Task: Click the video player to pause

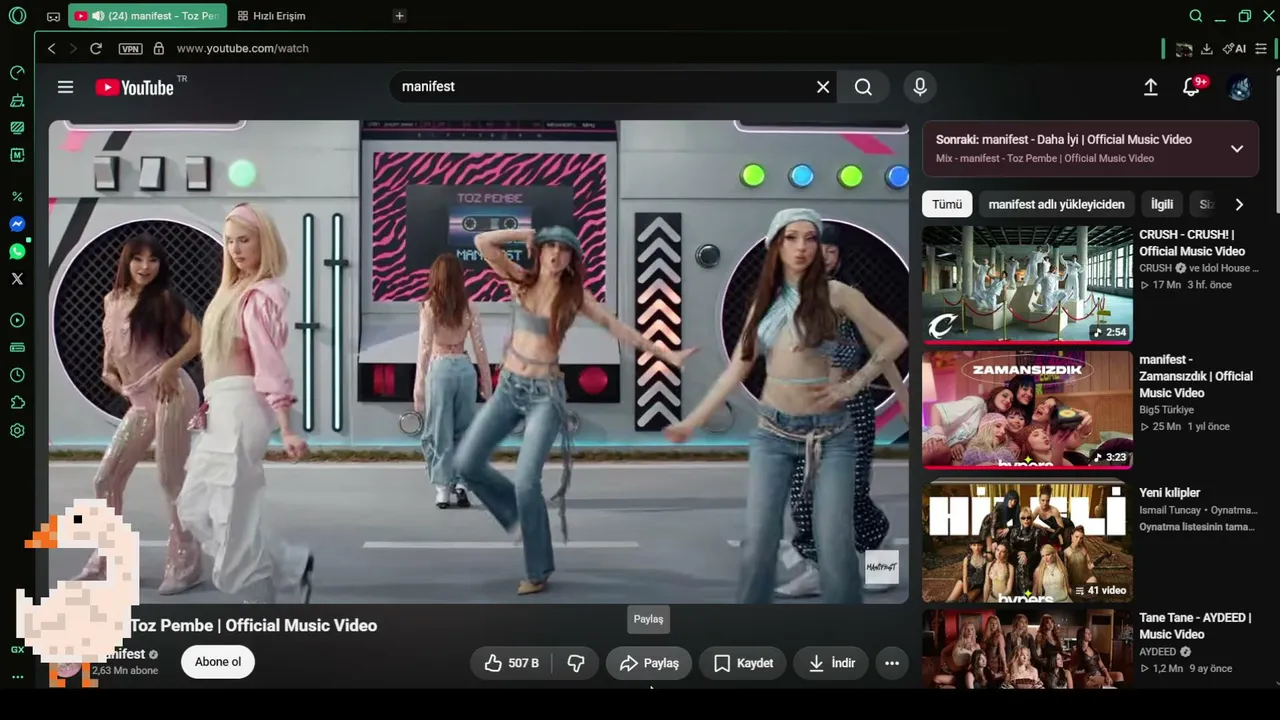Action: (x=479, y=362)
